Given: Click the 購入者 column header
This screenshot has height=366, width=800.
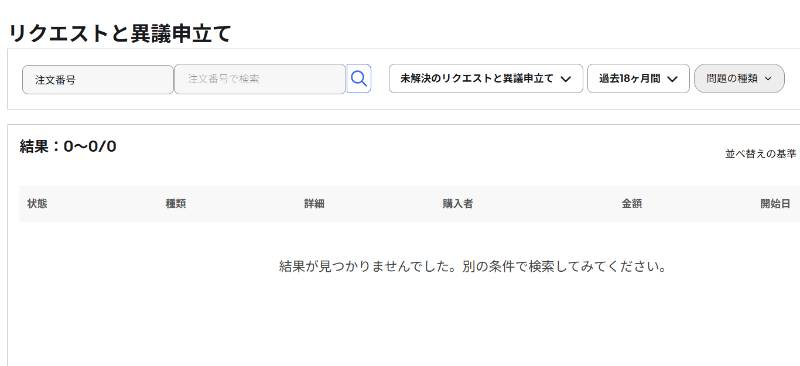Looking at the screenshot, I should (x=458, y=204).
